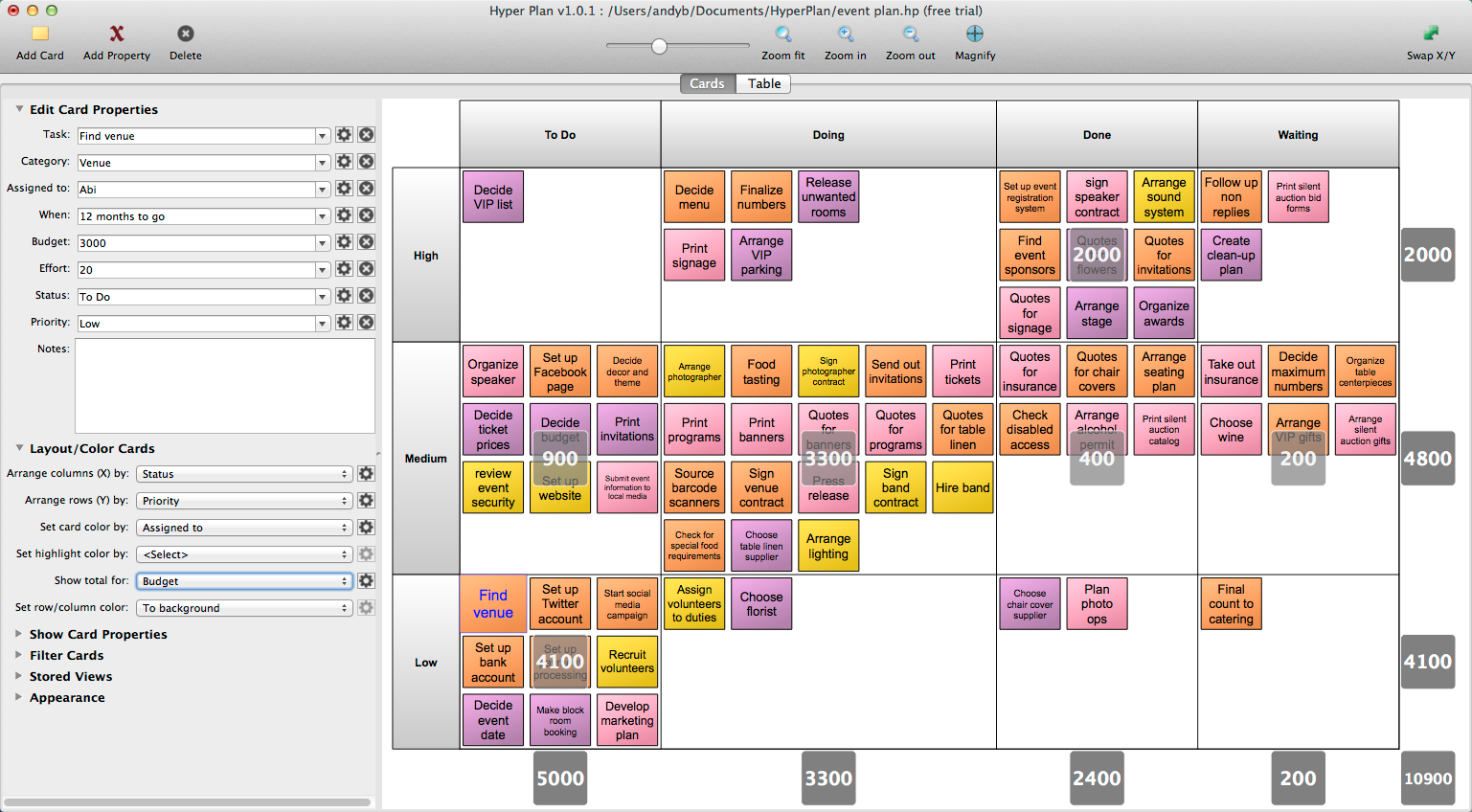1472x812 pixels.
Task: Click inside the Notes text area
Action: tap(225, 386)
